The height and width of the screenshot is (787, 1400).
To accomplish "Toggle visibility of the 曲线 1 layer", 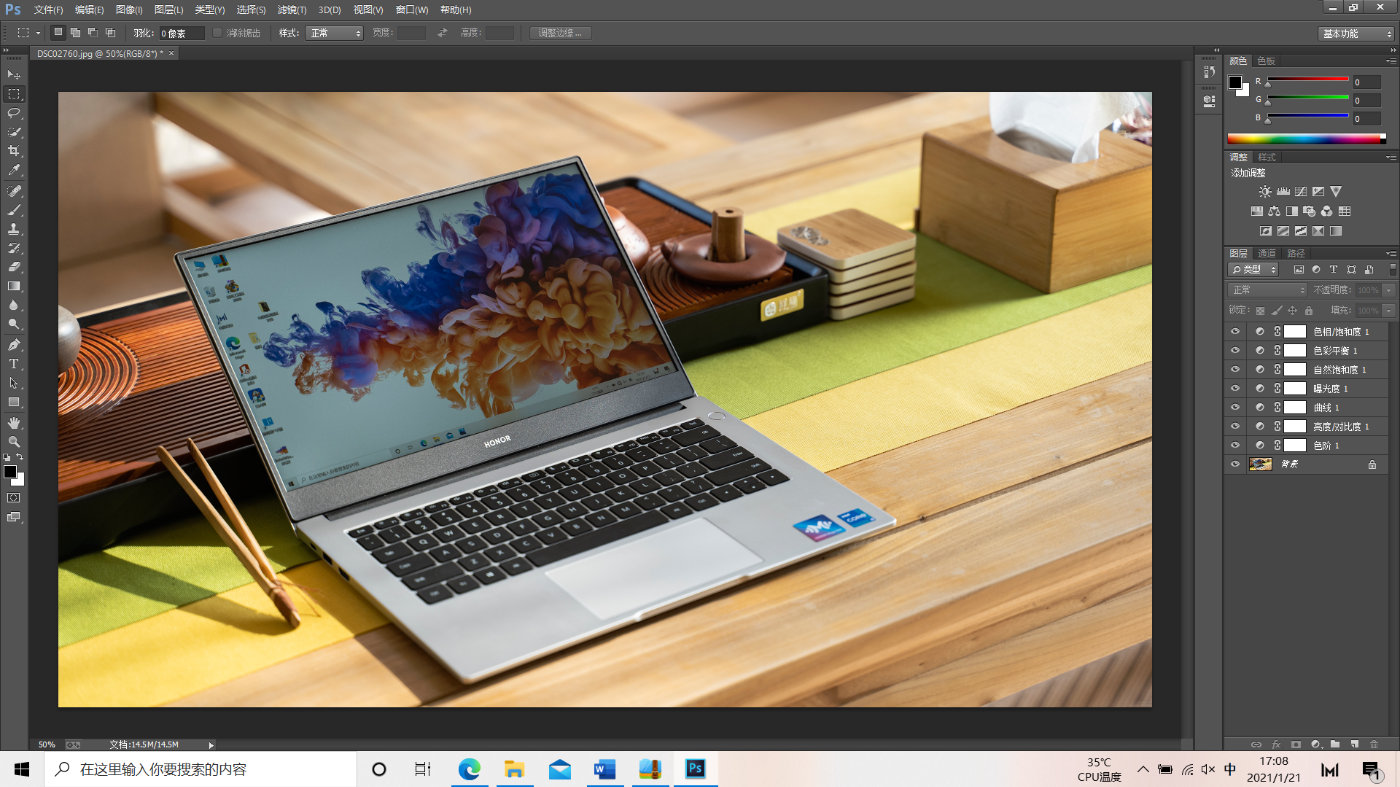I will pos(1235,407).
